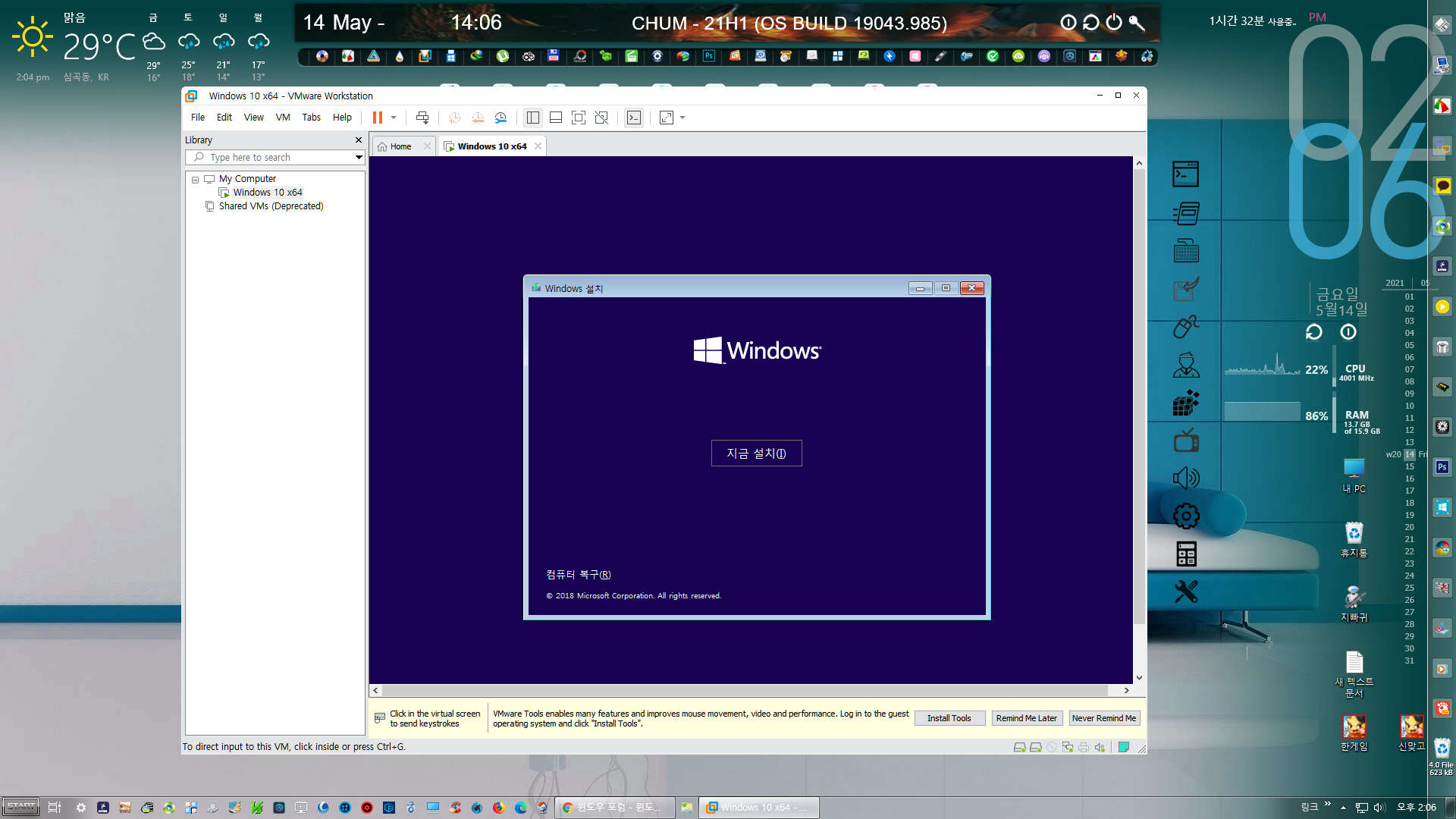Click the sound card status icon
This screenshot has height=819, width=1456.
coord(1100,748)
